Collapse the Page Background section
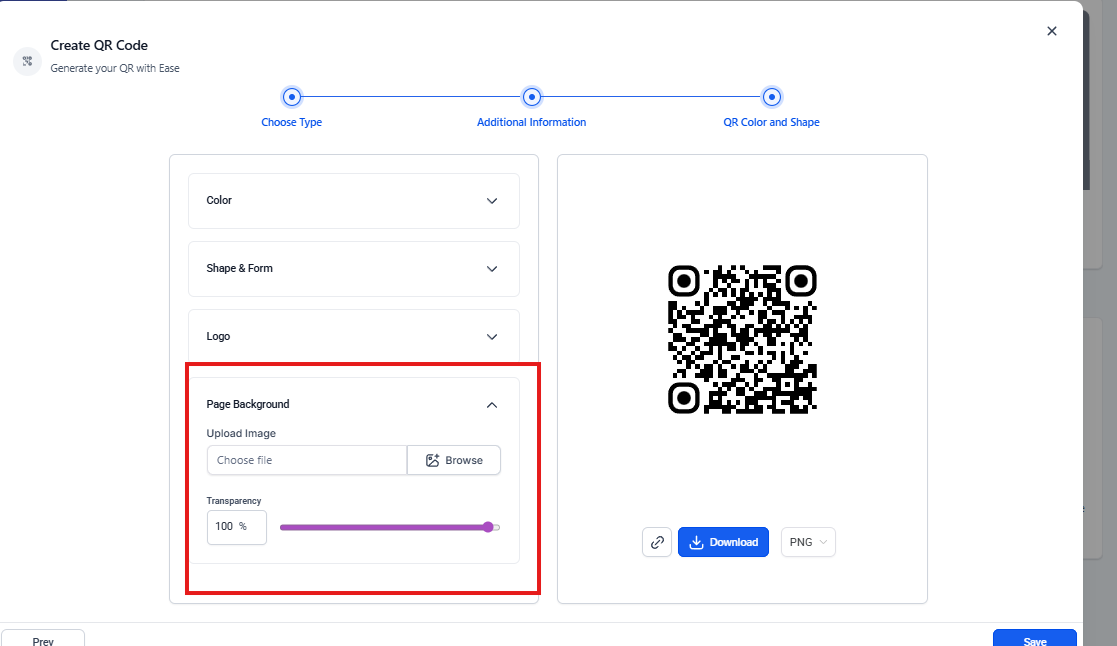Image resolution: width=1117 pixels, height=646 pixels. coord(491,405)
